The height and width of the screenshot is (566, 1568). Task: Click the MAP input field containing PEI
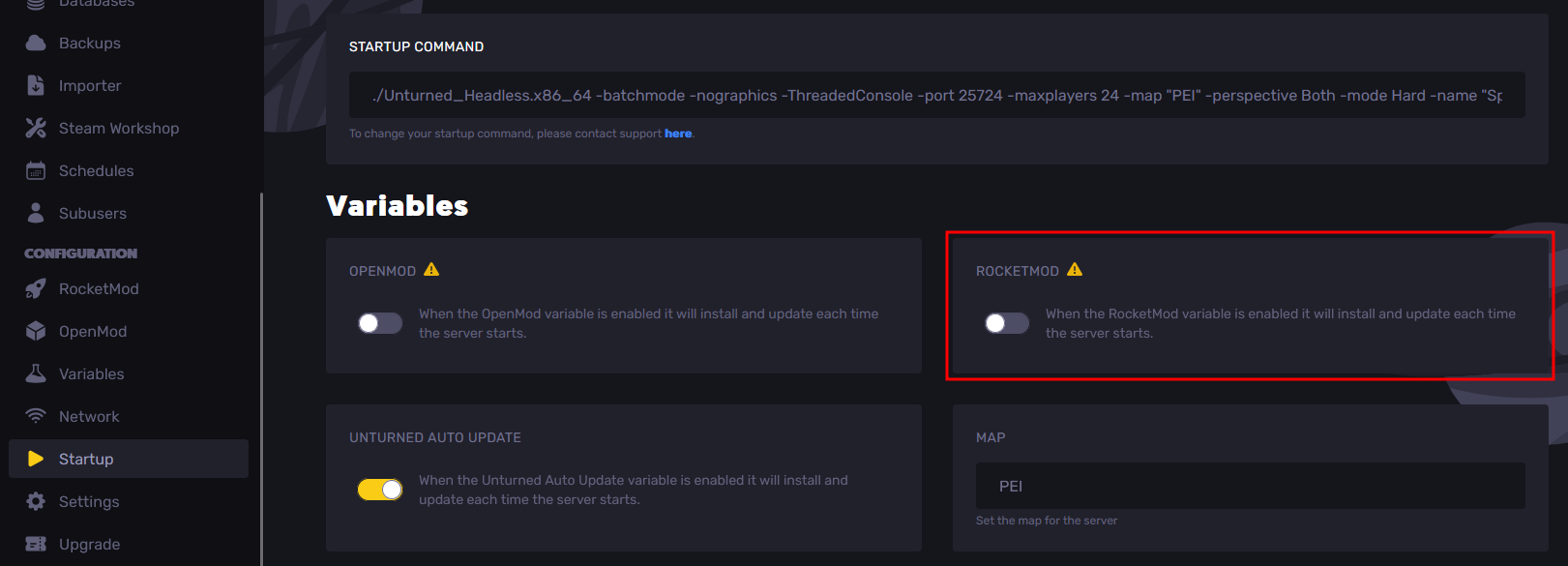click(x=1251, y=486)
